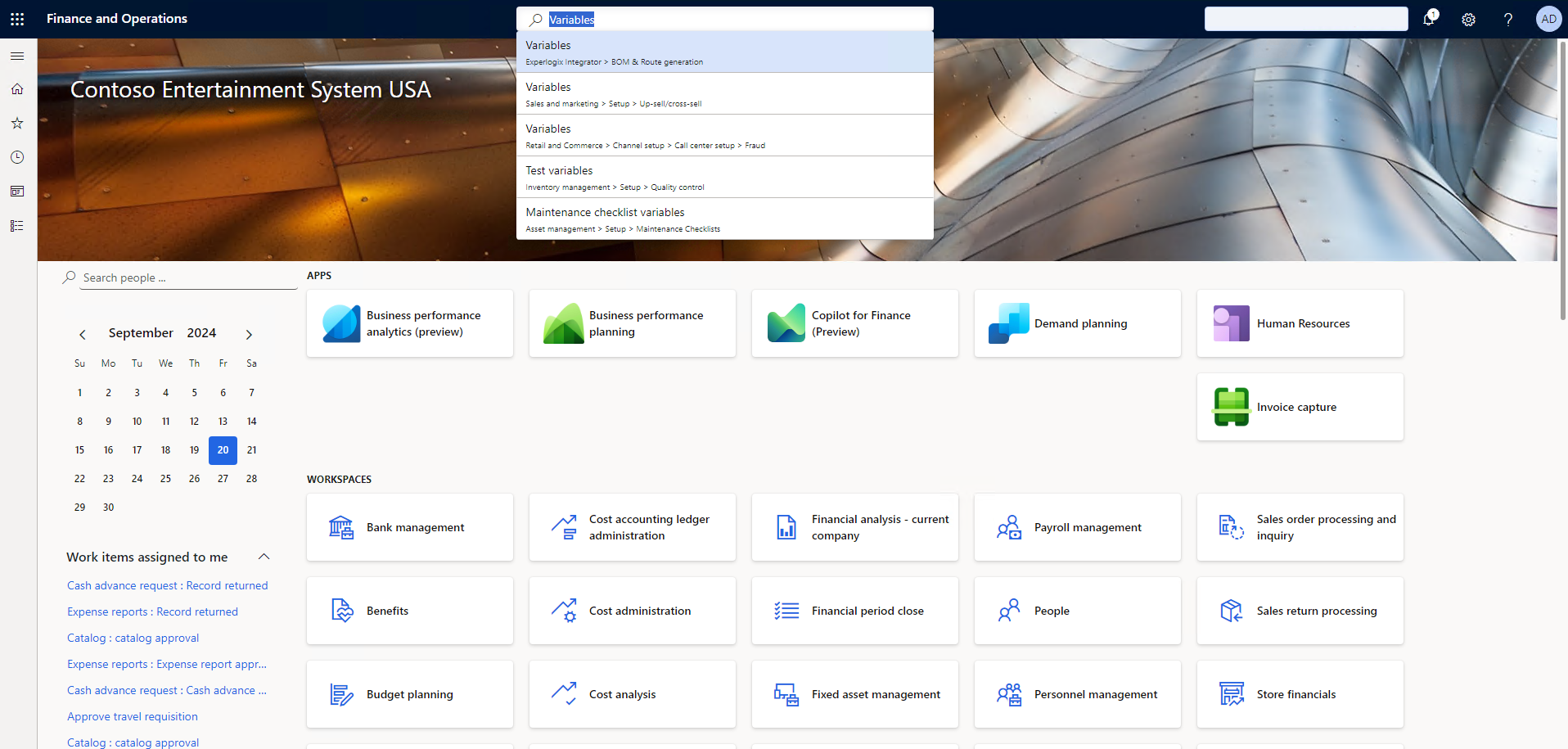The width and height of the screenshot is (1568, 749).
Task: Open Modules list icon in sidebar
Action: (17, 226)
